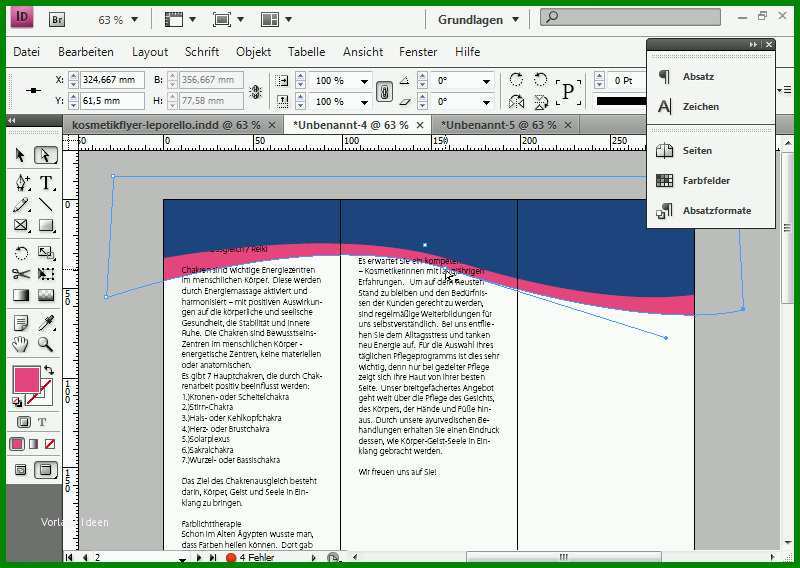Select the Gradient Swatch tool
The height and width of the screenshot is (568, 800).
(21, 295)
